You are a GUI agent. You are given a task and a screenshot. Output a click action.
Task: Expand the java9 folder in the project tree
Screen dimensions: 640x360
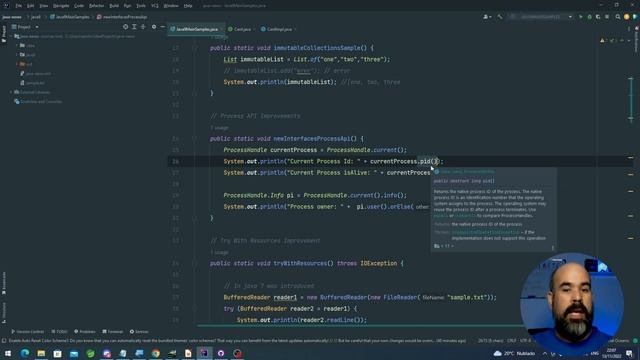(x=17, y=55)
